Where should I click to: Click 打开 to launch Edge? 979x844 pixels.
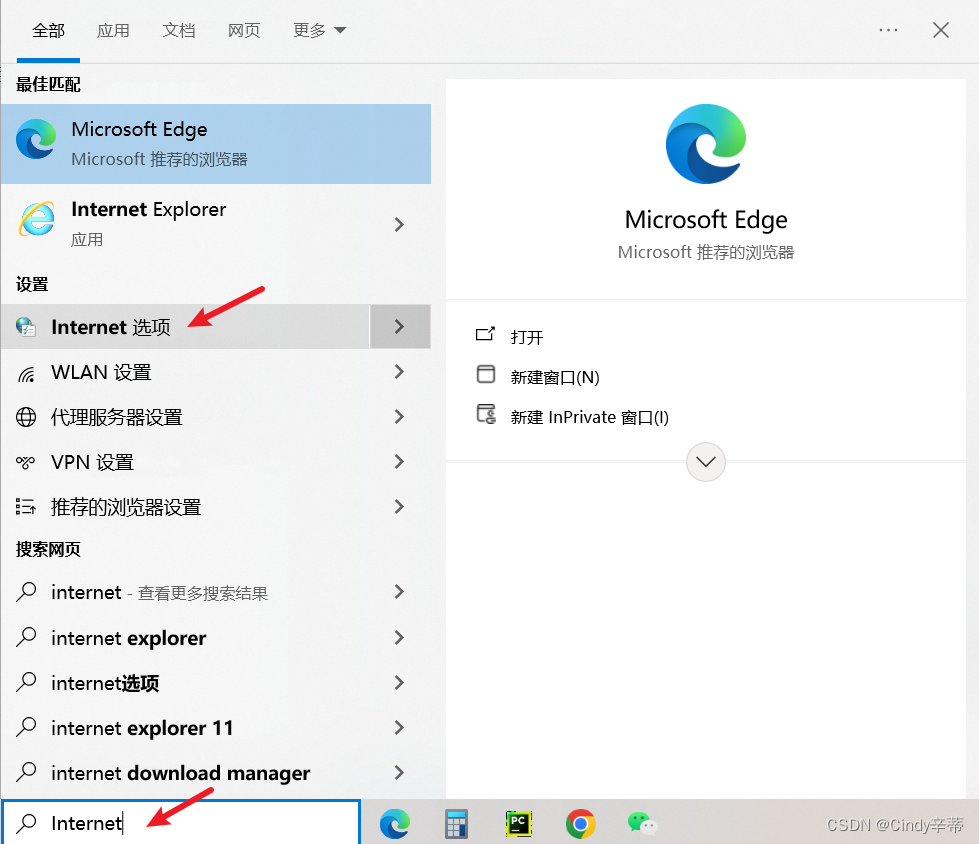(527, 337)
